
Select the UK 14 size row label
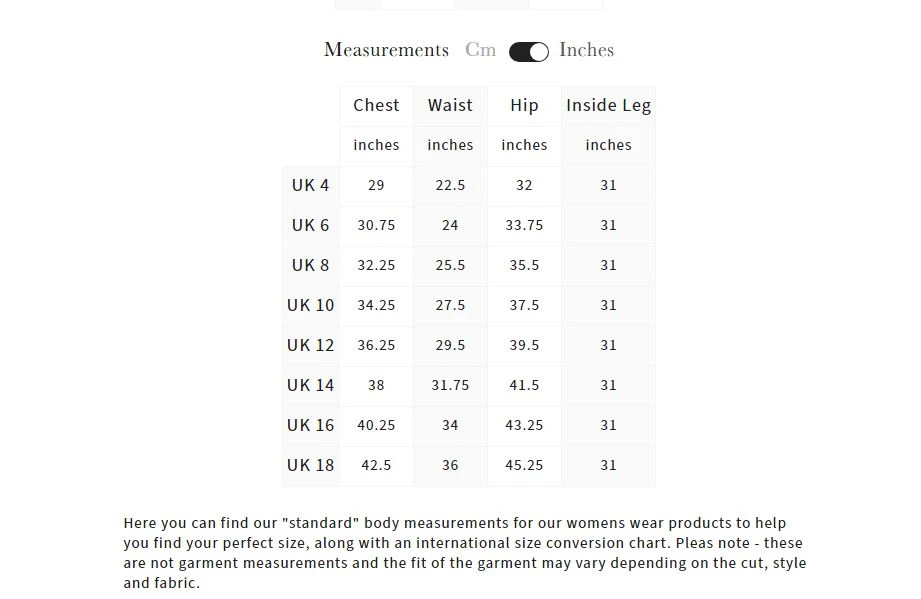[x=310, y=385]
